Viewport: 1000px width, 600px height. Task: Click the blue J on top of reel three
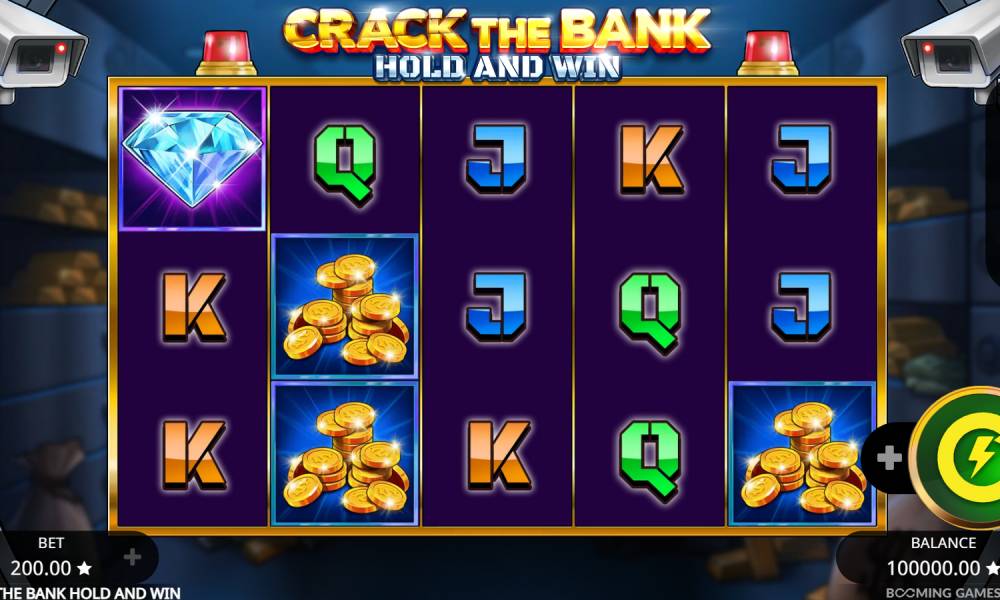[x=496, y=159]
